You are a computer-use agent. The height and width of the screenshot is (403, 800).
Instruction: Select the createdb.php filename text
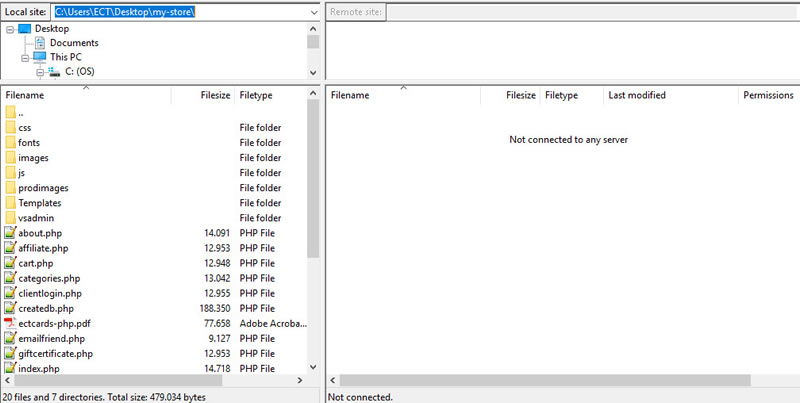point(46,309)
